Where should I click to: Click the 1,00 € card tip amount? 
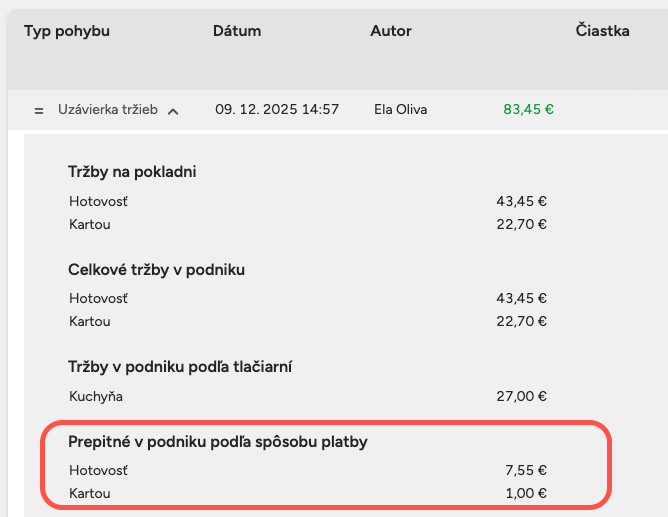point(527,493)
